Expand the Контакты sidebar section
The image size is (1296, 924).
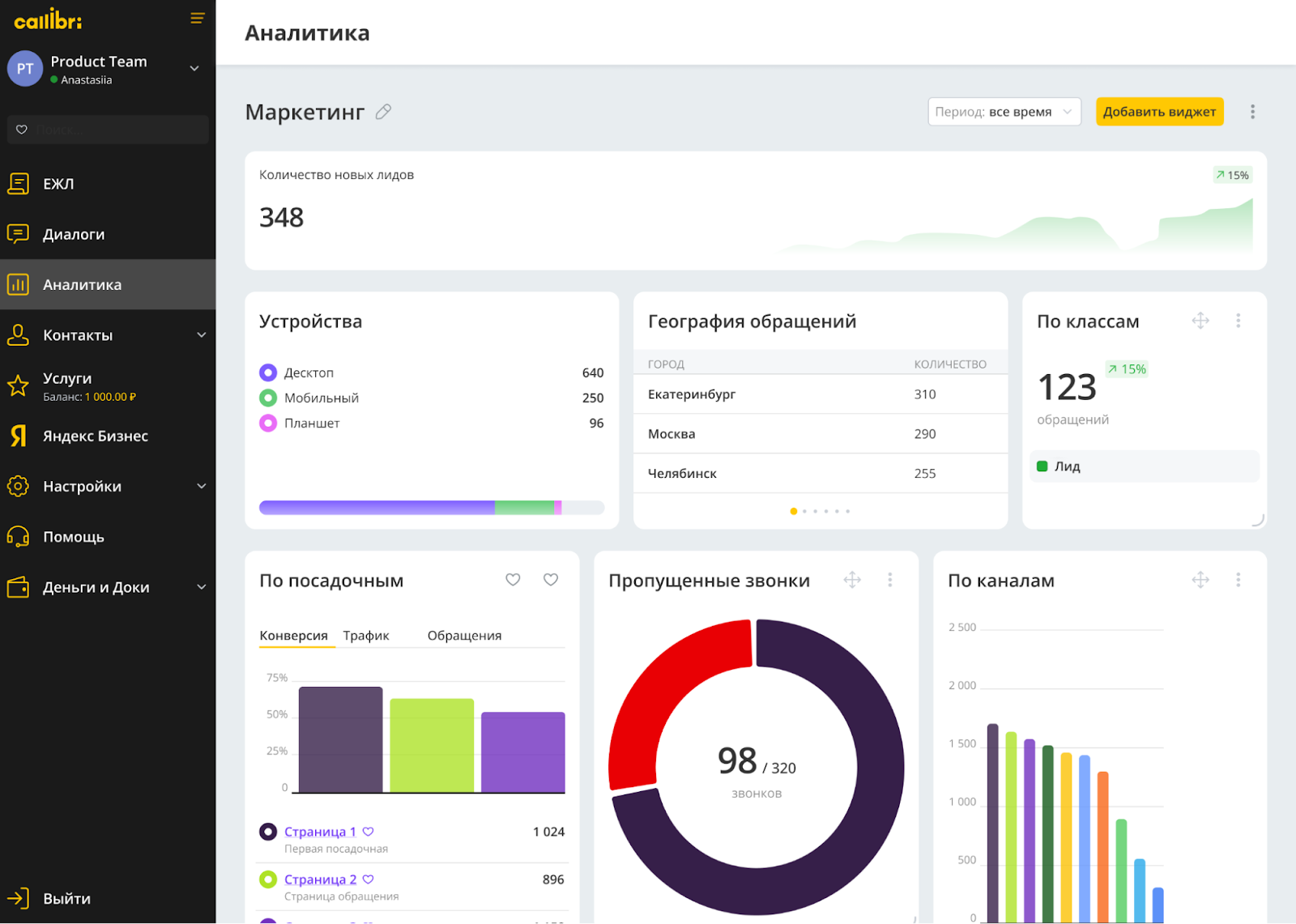pos(201,335)
